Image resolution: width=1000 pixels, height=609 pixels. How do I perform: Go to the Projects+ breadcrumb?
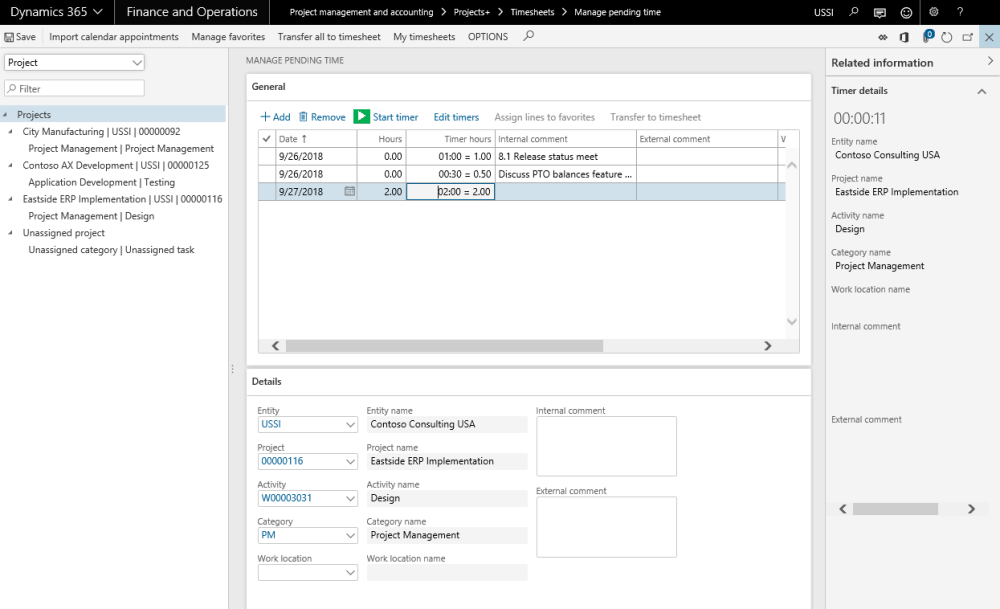472,12
